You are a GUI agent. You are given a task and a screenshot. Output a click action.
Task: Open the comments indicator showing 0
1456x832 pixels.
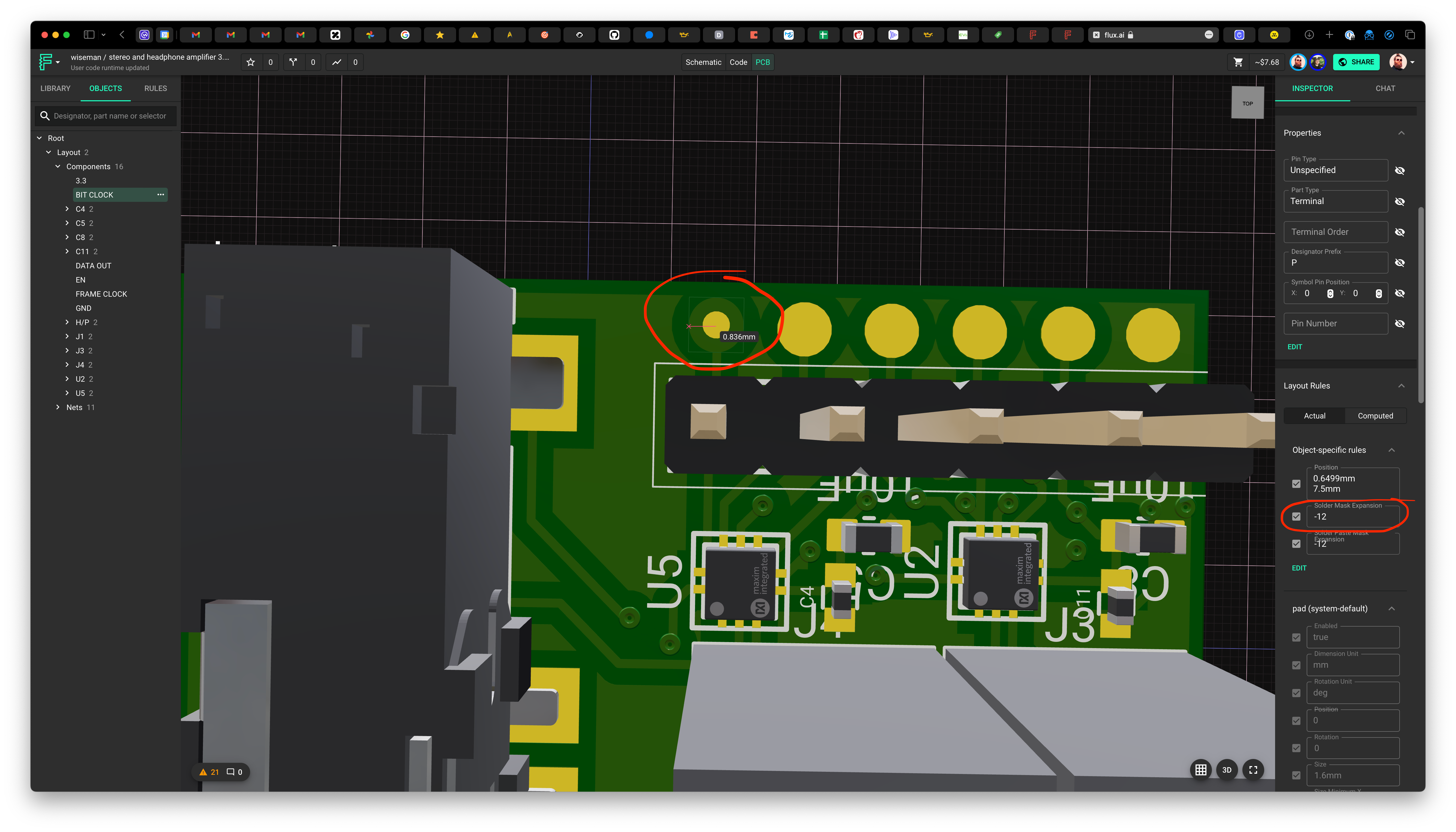tap(234, 772)
